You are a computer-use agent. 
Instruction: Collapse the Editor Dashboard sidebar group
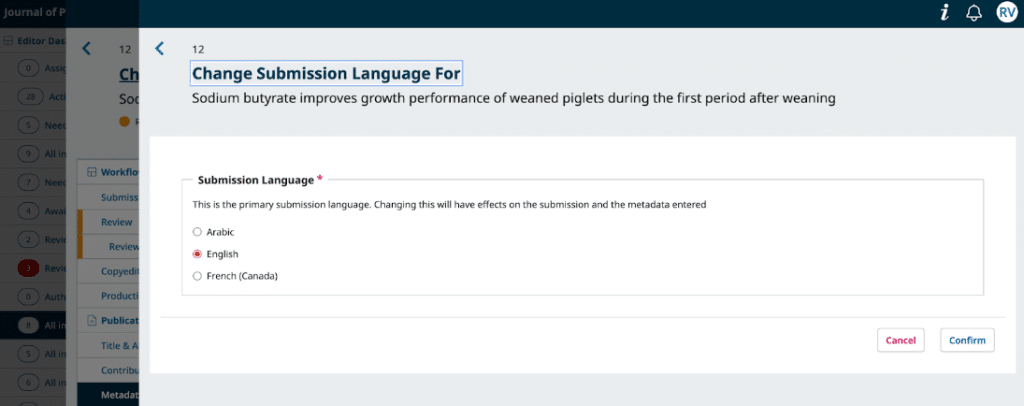tap(40, 41)
